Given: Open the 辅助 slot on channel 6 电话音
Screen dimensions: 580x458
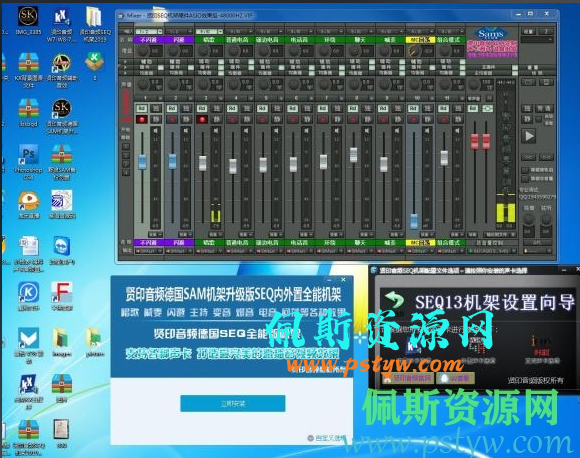Looking at the screenshot, I should 296,61.
